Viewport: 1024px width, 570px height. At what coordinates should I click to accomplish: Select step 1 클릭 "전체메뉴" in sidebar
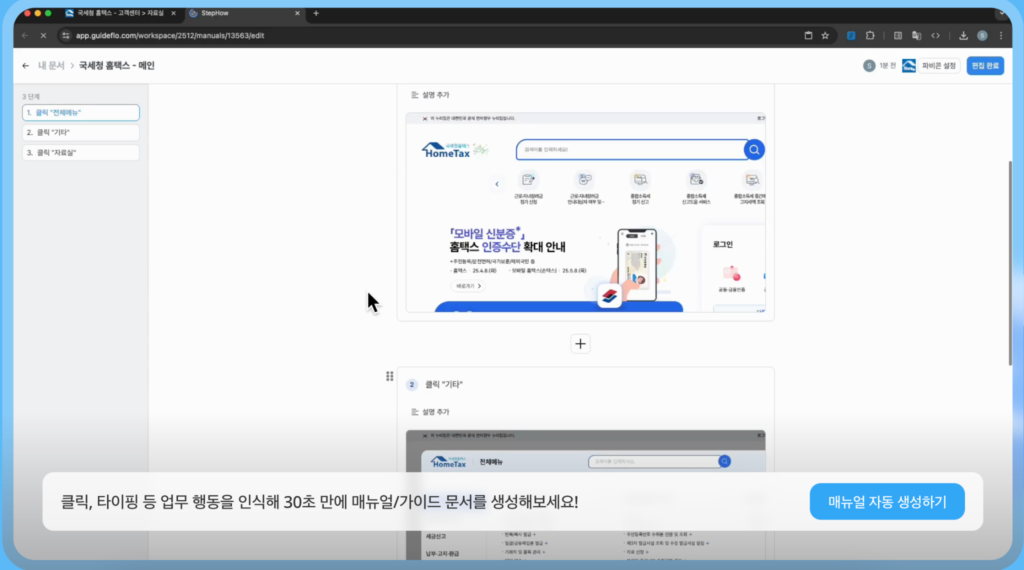point(80,112)
